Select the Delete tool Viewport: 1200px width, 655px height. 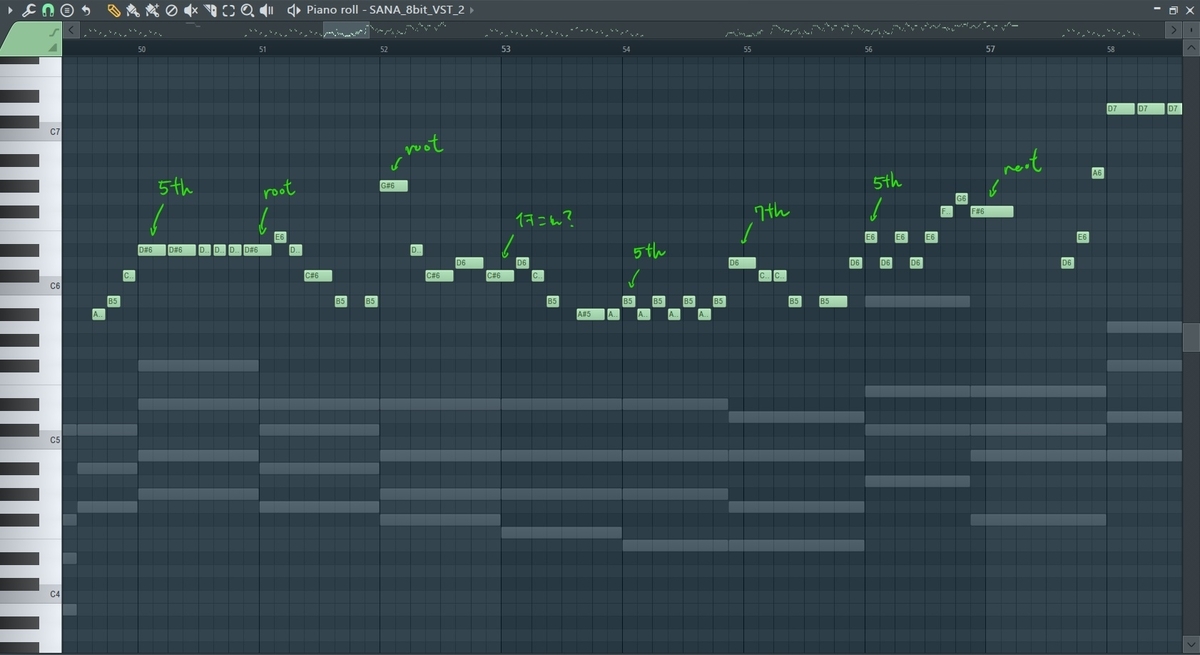coord(171,10)
